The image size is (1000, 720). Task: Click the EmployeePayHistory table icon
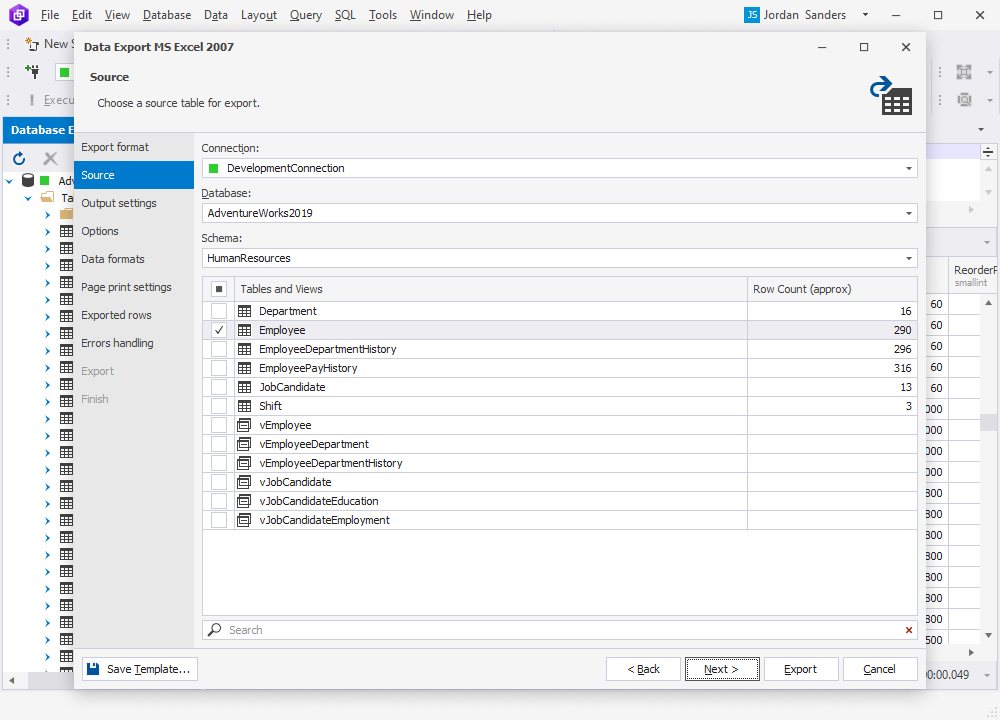(x=244, y=368)
